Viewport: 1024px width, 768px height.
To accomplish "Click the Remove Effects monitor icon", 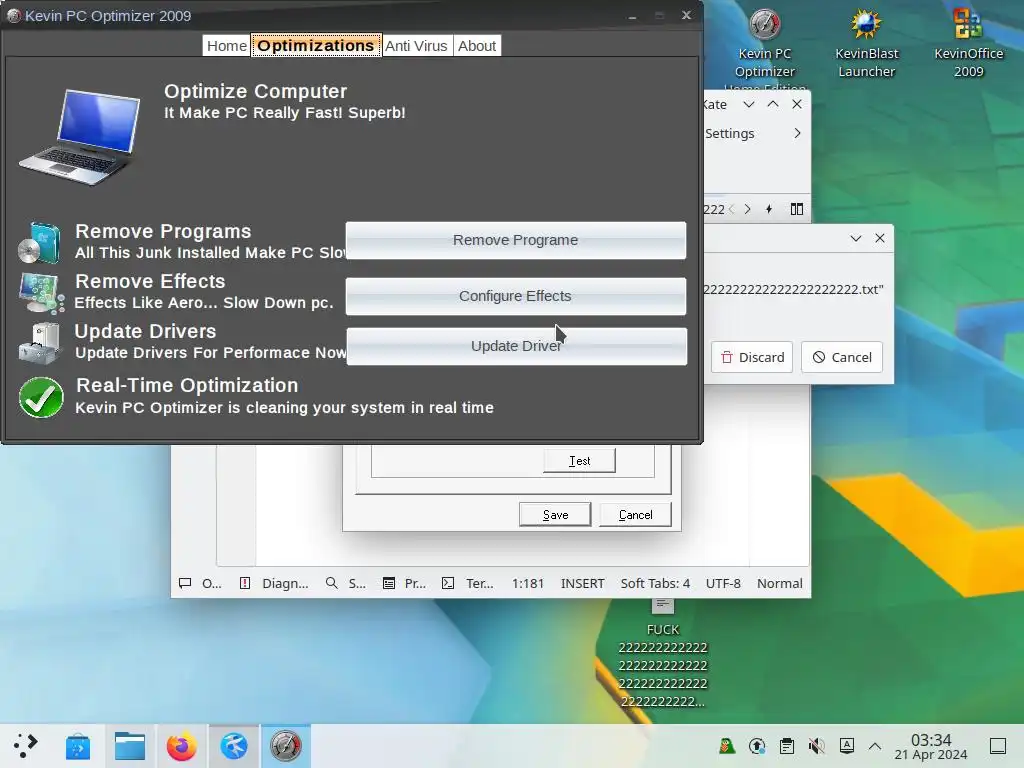I will 41,293.
